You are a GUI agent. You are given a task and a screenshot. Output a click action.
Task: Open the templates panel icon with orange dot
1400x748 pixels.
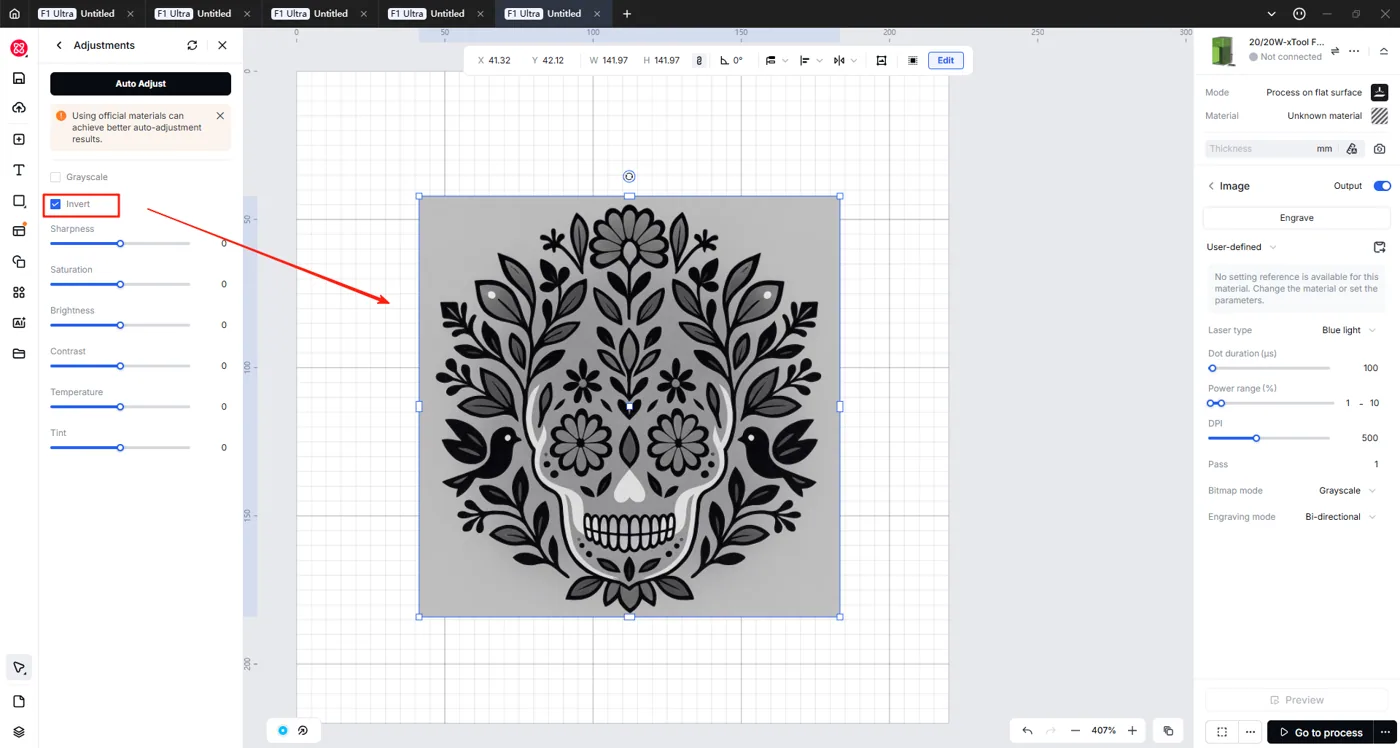[18, 231]
